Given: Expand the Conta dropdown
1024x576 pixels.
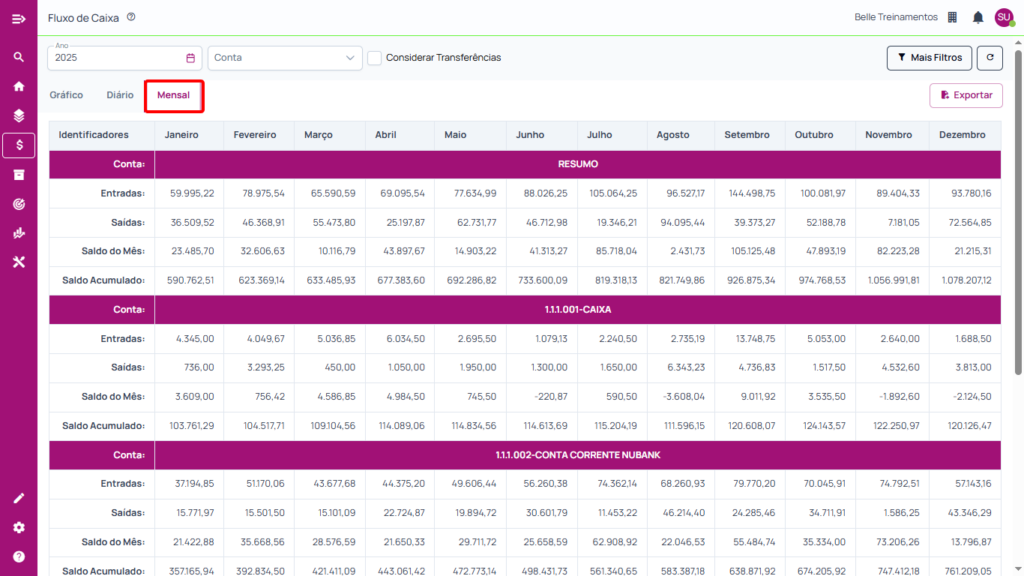Looking at the screenshot, I should [285, 57].
